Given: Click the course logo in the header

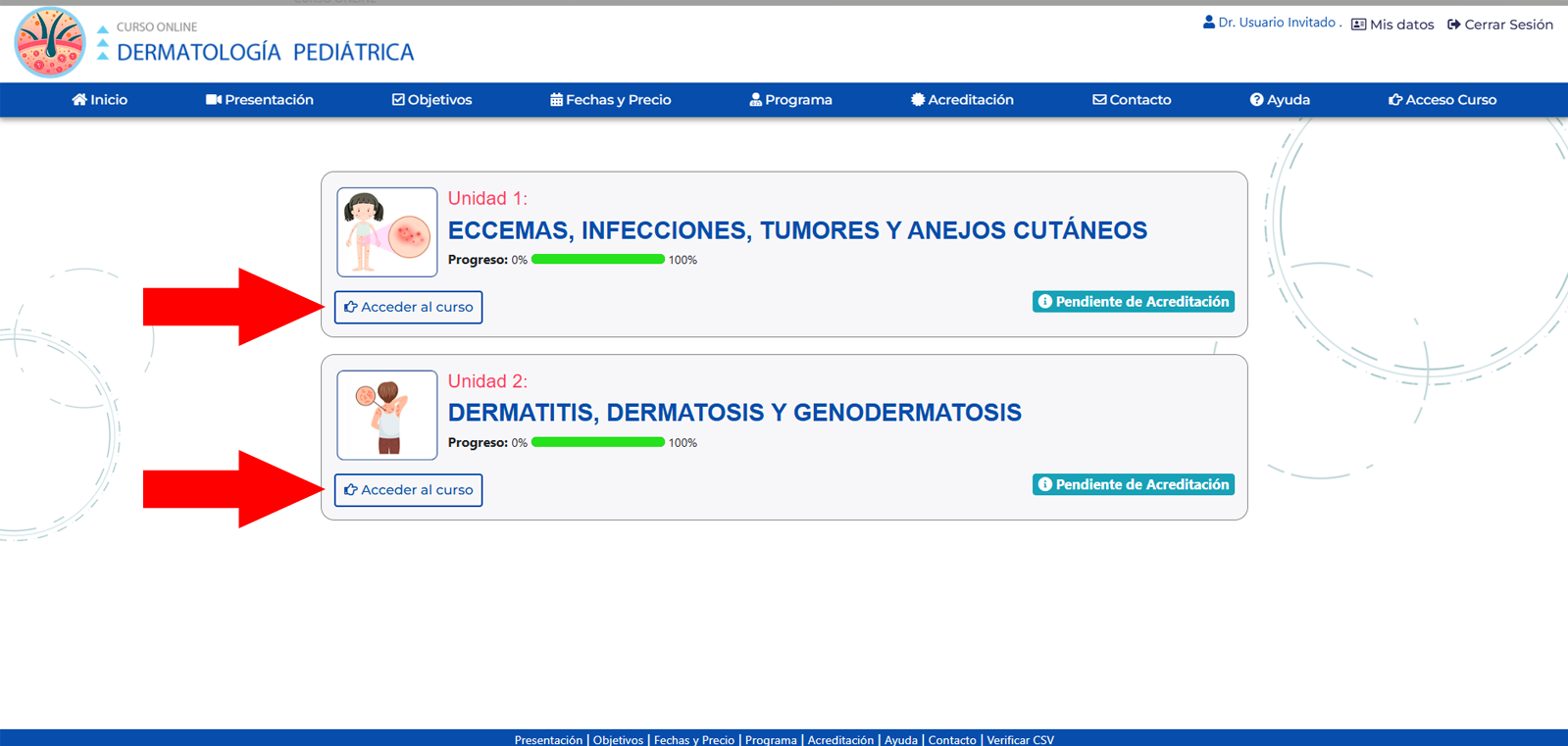Looking at the screenshot, I should coord(50,43).
